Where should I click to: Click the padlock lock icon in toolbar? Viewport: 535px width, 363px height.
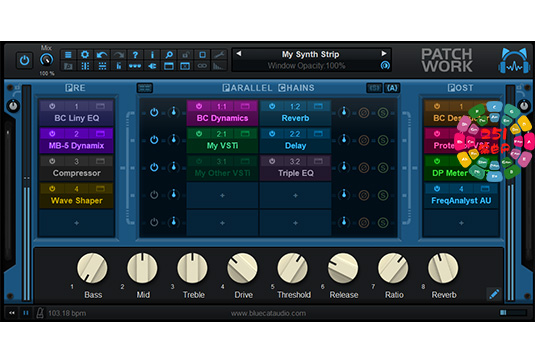click(x=185, y=55)
